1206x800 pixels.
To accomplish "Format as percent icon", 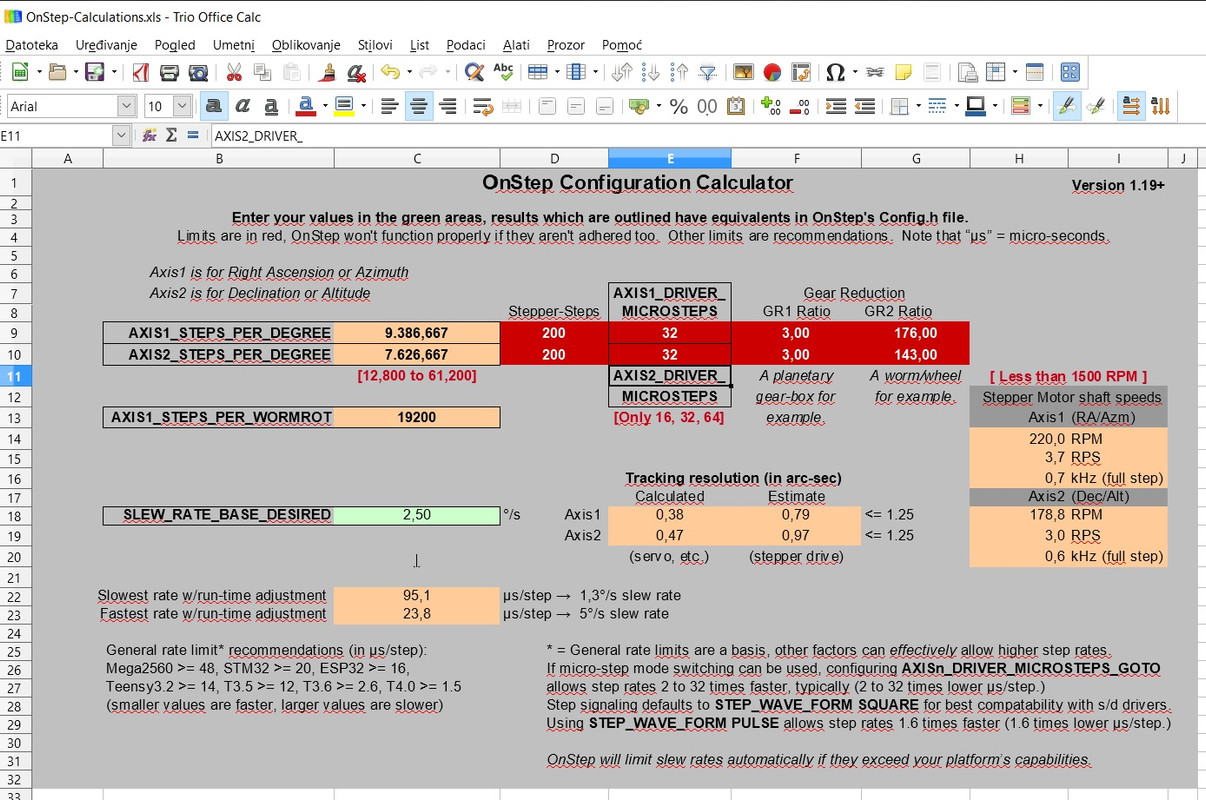I will tap(679, 106).
